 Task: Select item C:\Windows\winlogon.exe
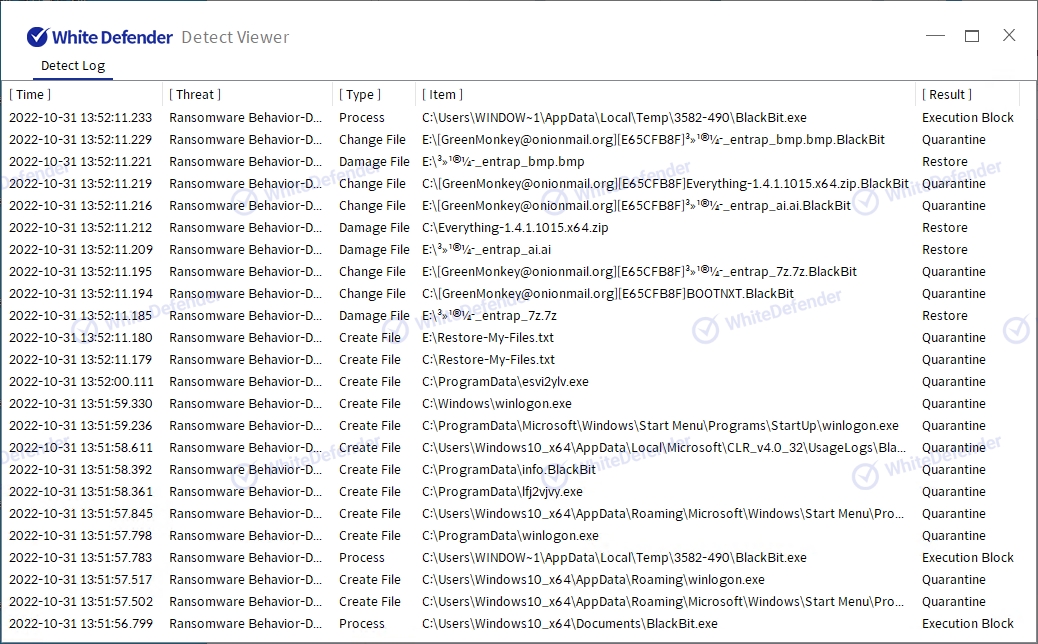point(496,403)
